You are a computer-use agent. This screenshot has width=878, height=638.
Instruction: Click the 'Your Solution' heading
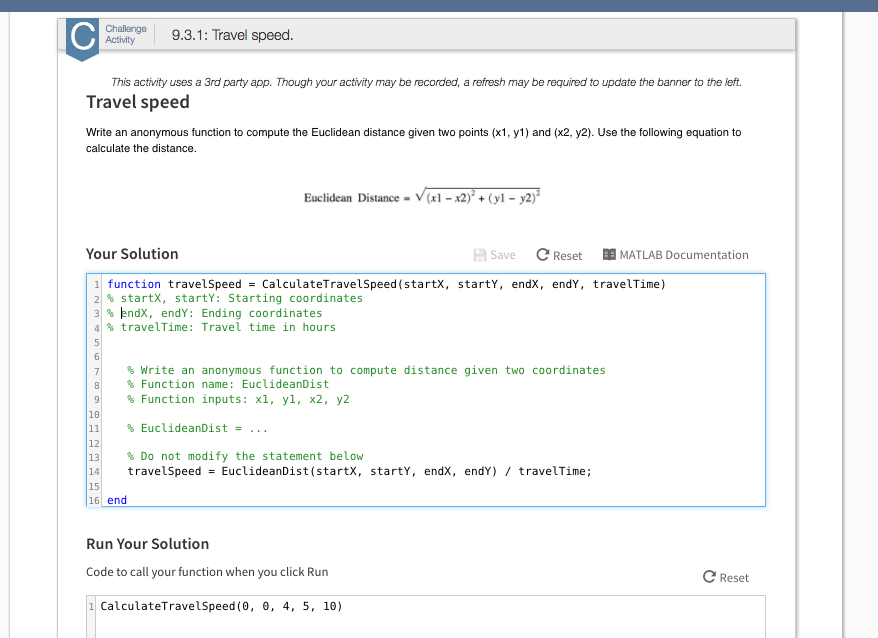tap(132, 254)
